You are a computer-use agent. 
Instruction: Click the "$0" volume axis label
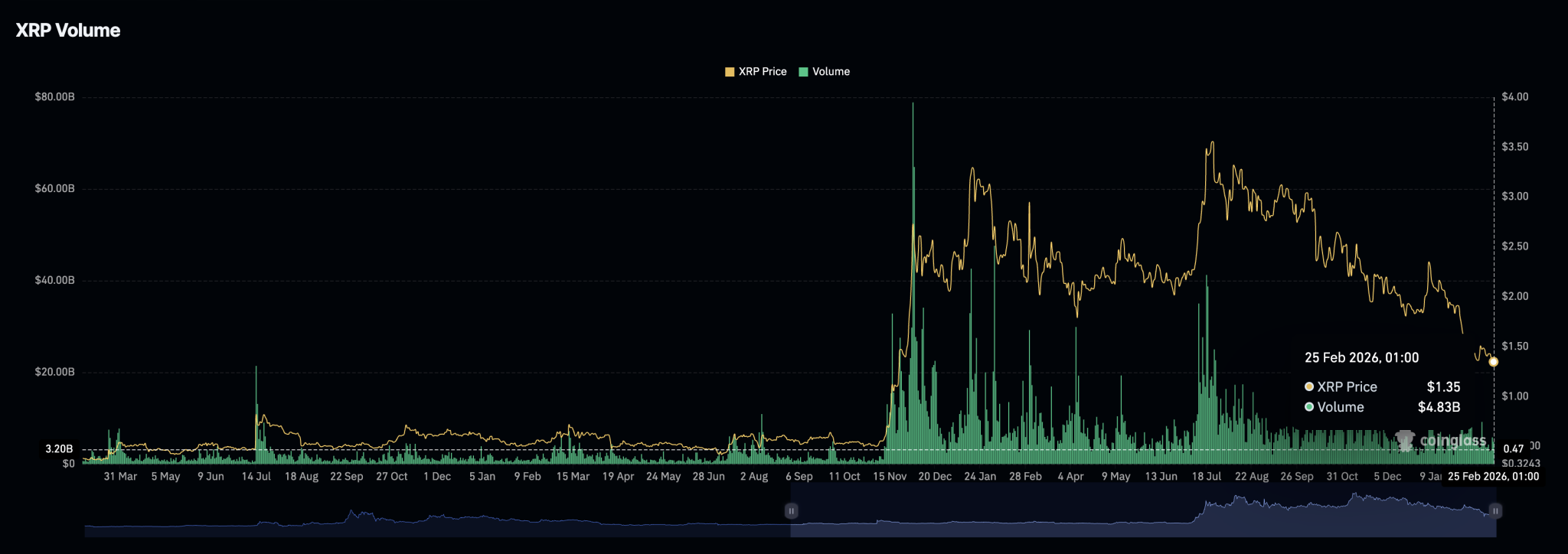[69, 464]
